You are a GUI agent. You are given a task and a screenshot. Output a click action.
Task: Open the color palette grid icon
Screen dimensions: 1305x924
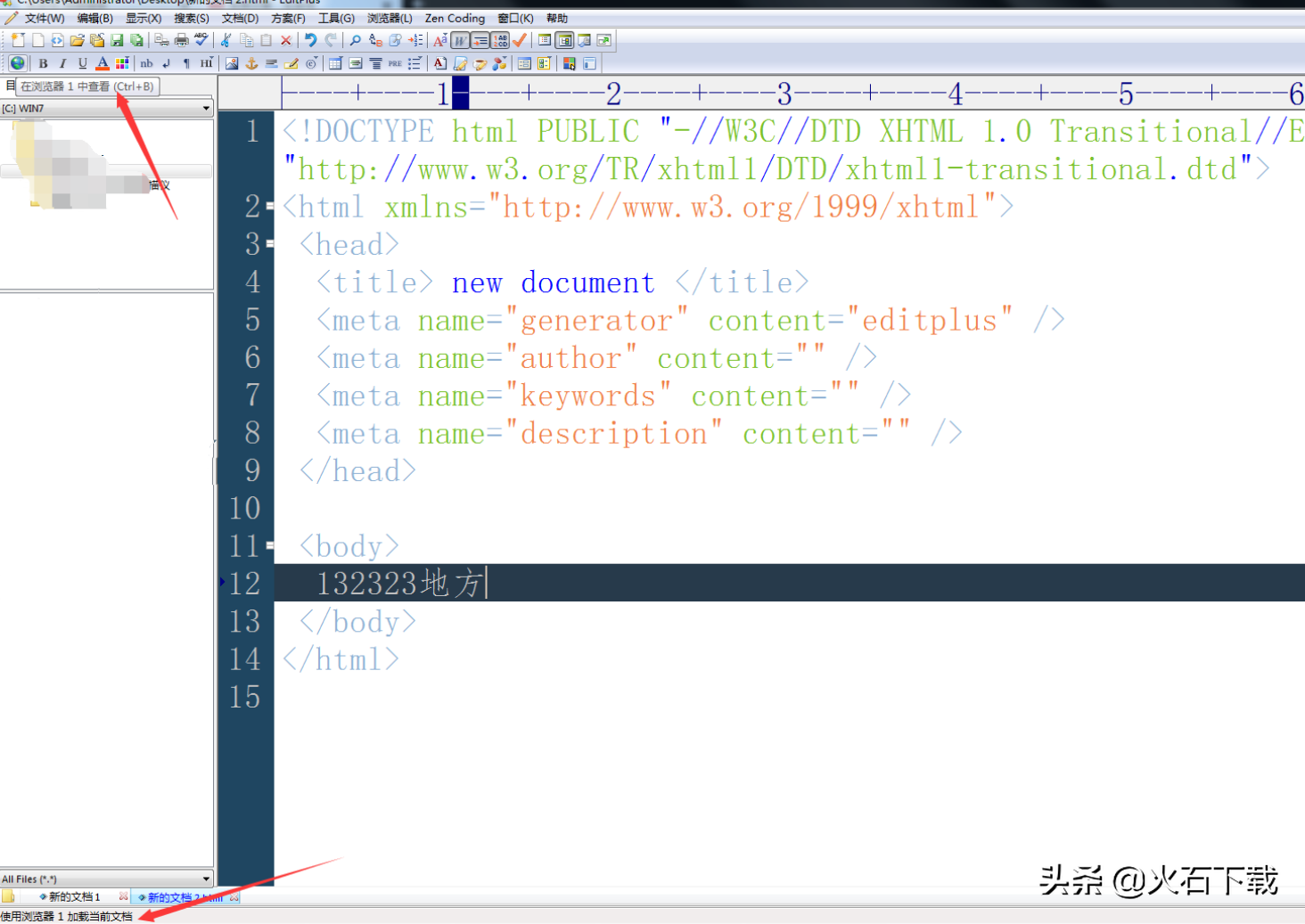coord(122,63)
